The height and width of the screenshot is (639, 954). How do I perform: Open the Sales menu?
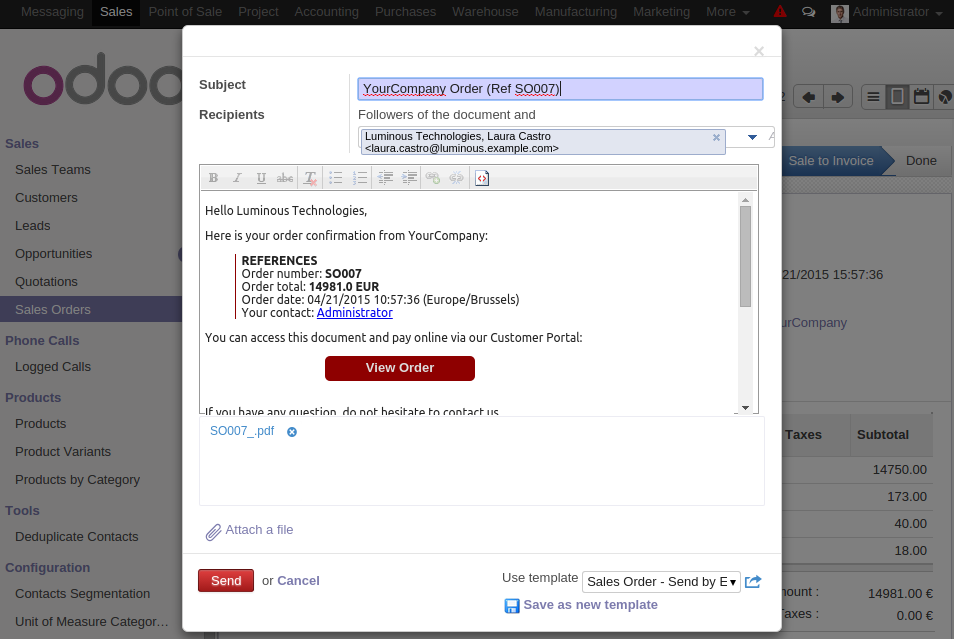point(116,12)
